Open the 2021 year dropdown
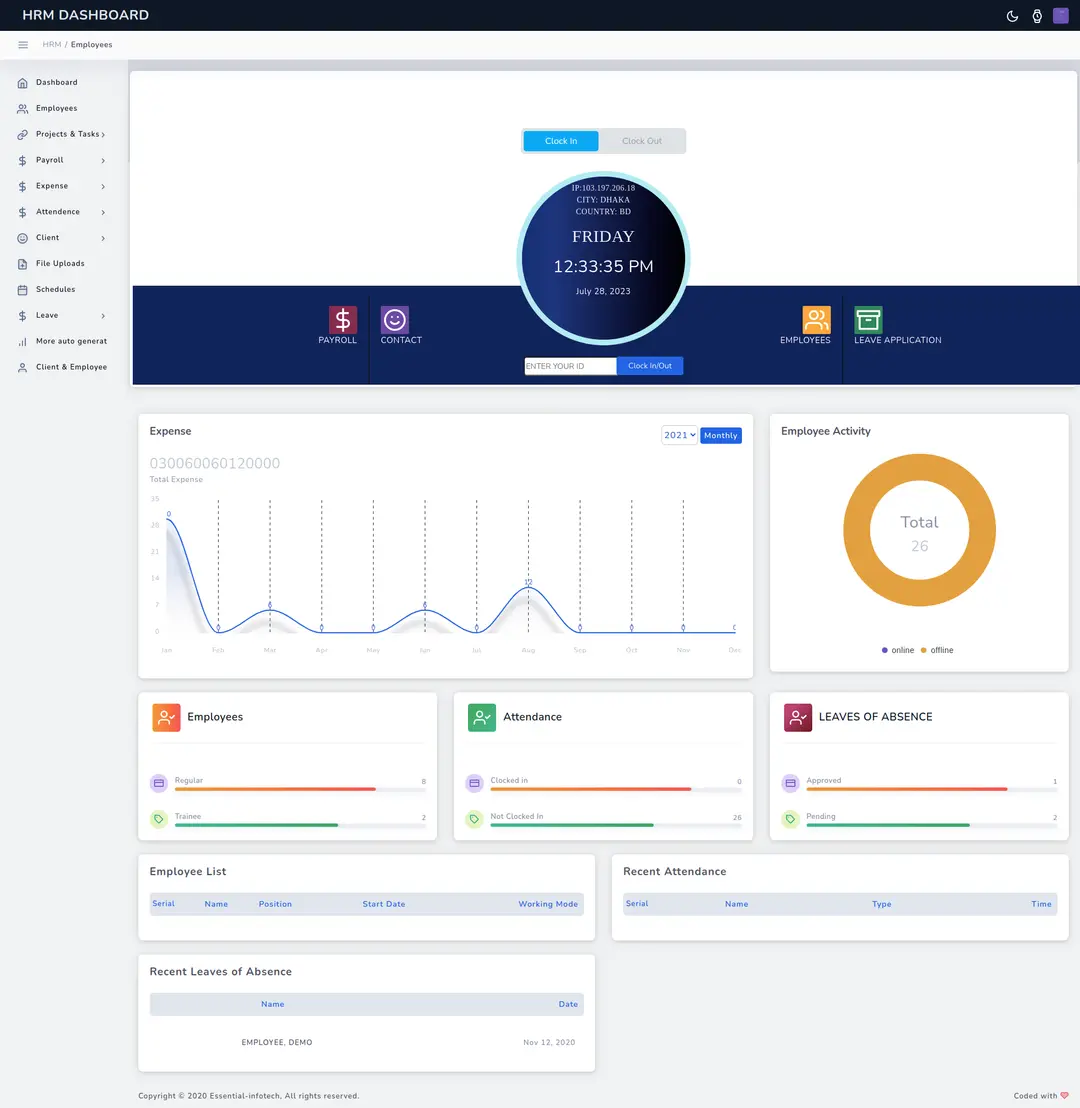Image resolution: width=1080 pixels, height=1108 pixels. [x=679, y=436]
